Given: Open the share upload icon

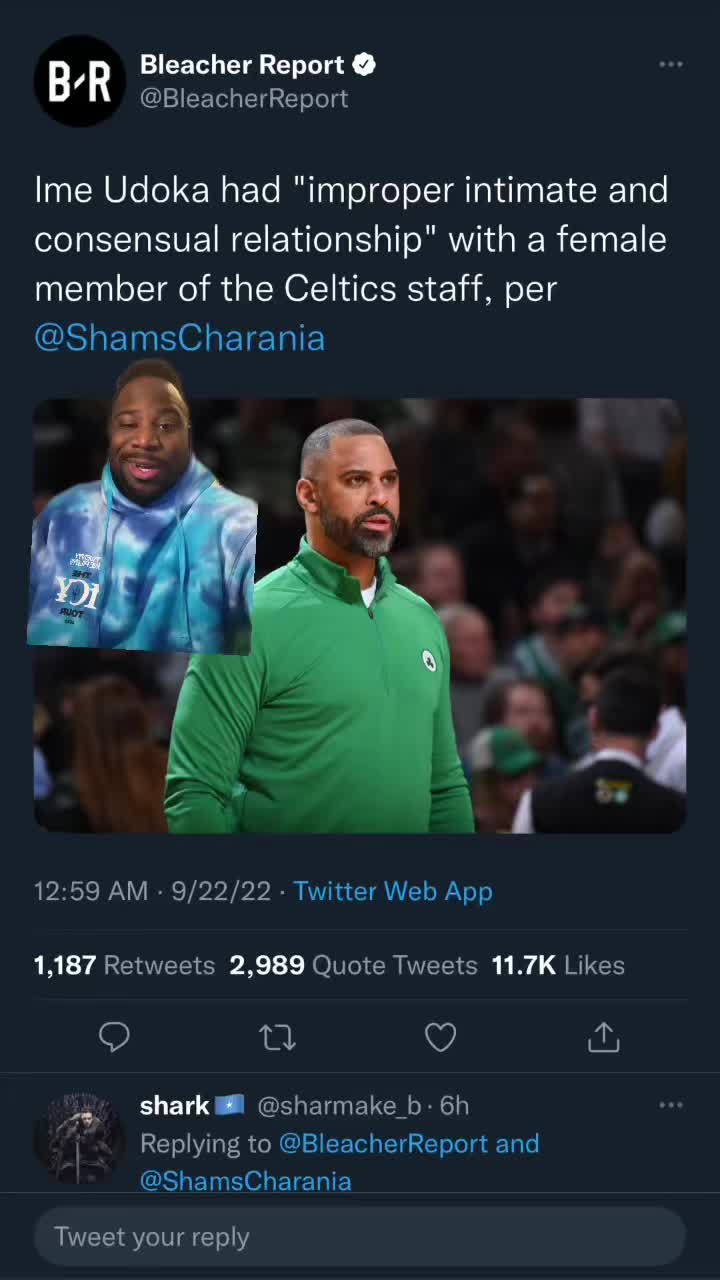Looking at the screenshot, I should [x=603, y=1037].
